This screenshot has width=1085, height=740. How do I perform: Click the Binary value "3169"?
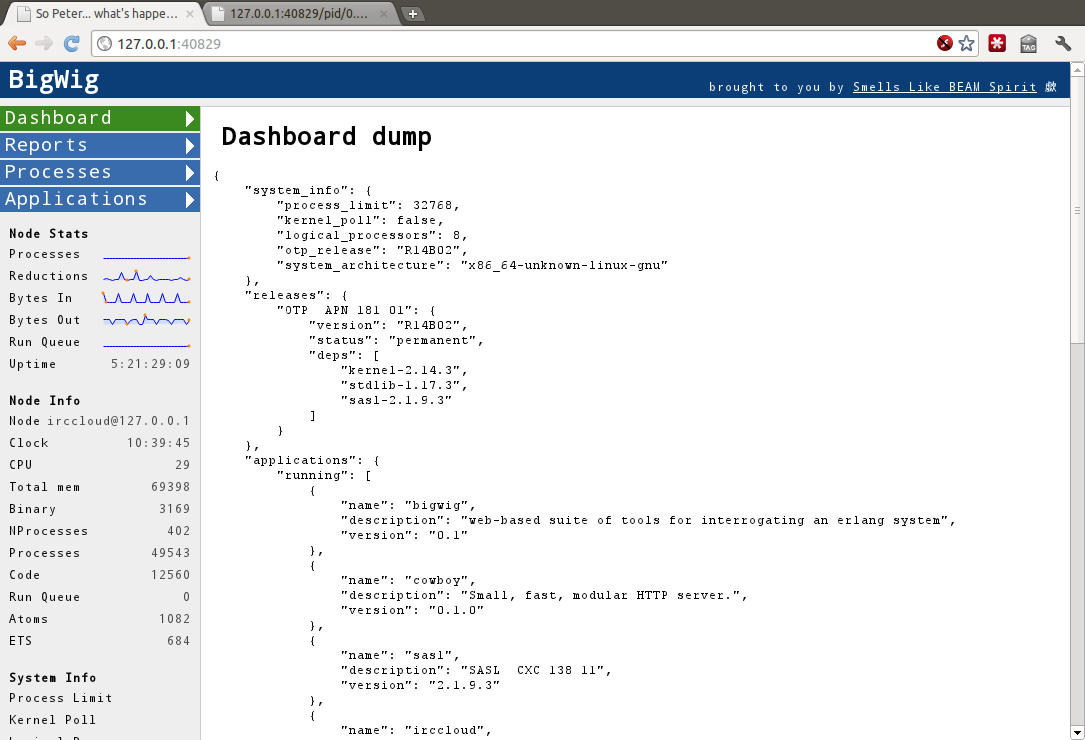[x=174, y=509]
